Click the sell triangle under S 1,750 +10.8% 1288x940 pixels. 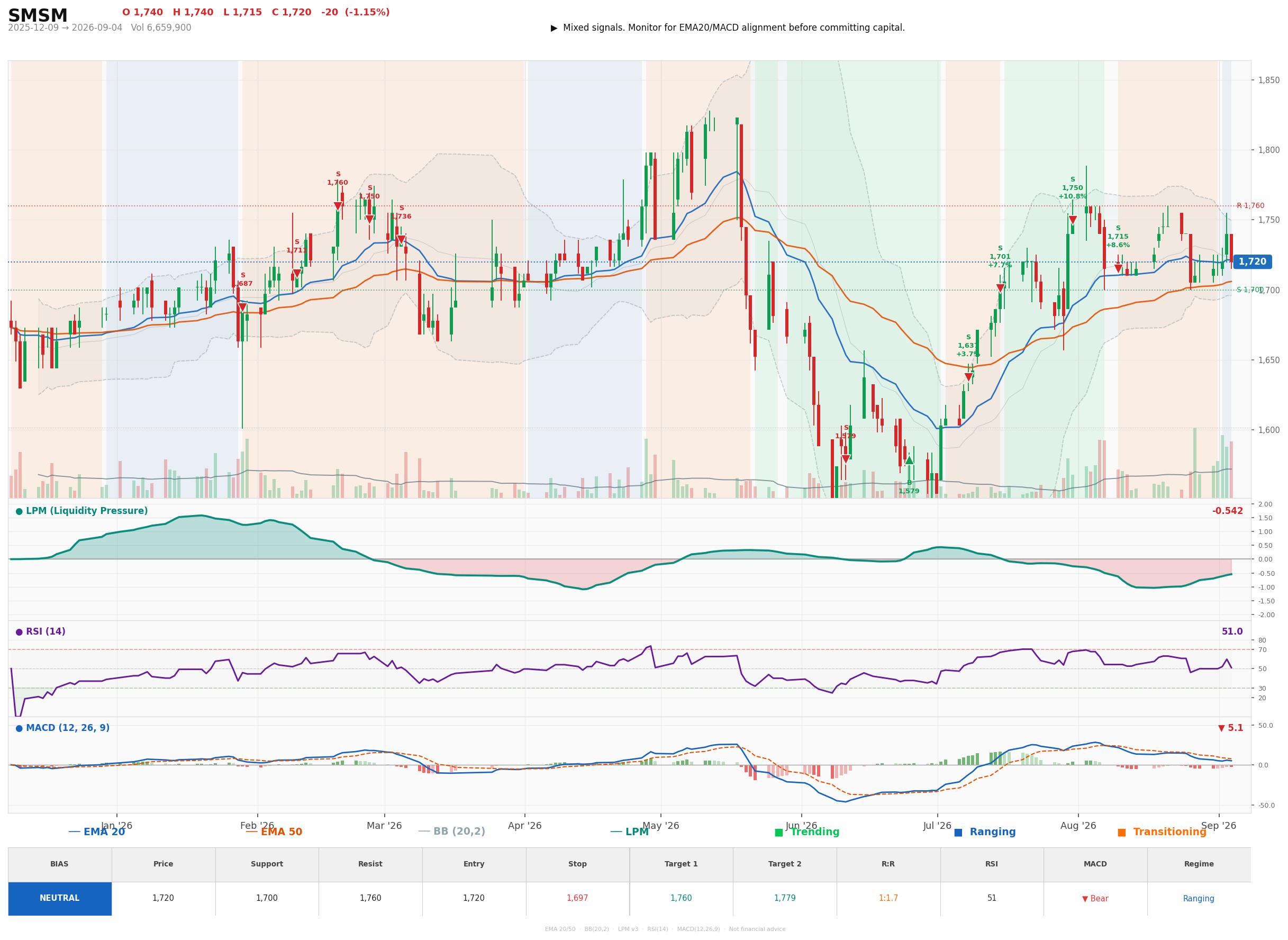click(1073, 220)
